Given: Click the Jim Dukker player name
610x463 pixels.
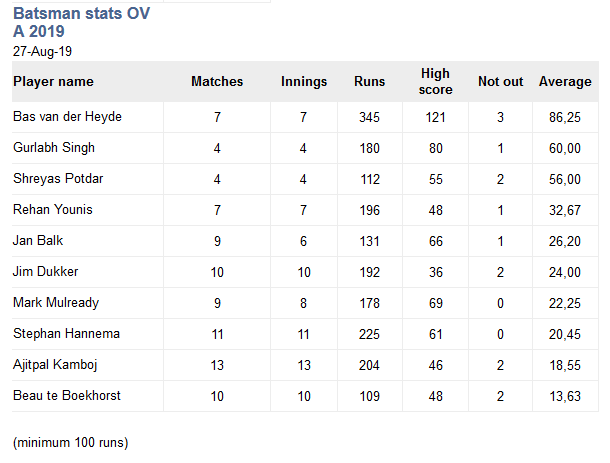Looking at the screenshot, I should click(46, 272).
